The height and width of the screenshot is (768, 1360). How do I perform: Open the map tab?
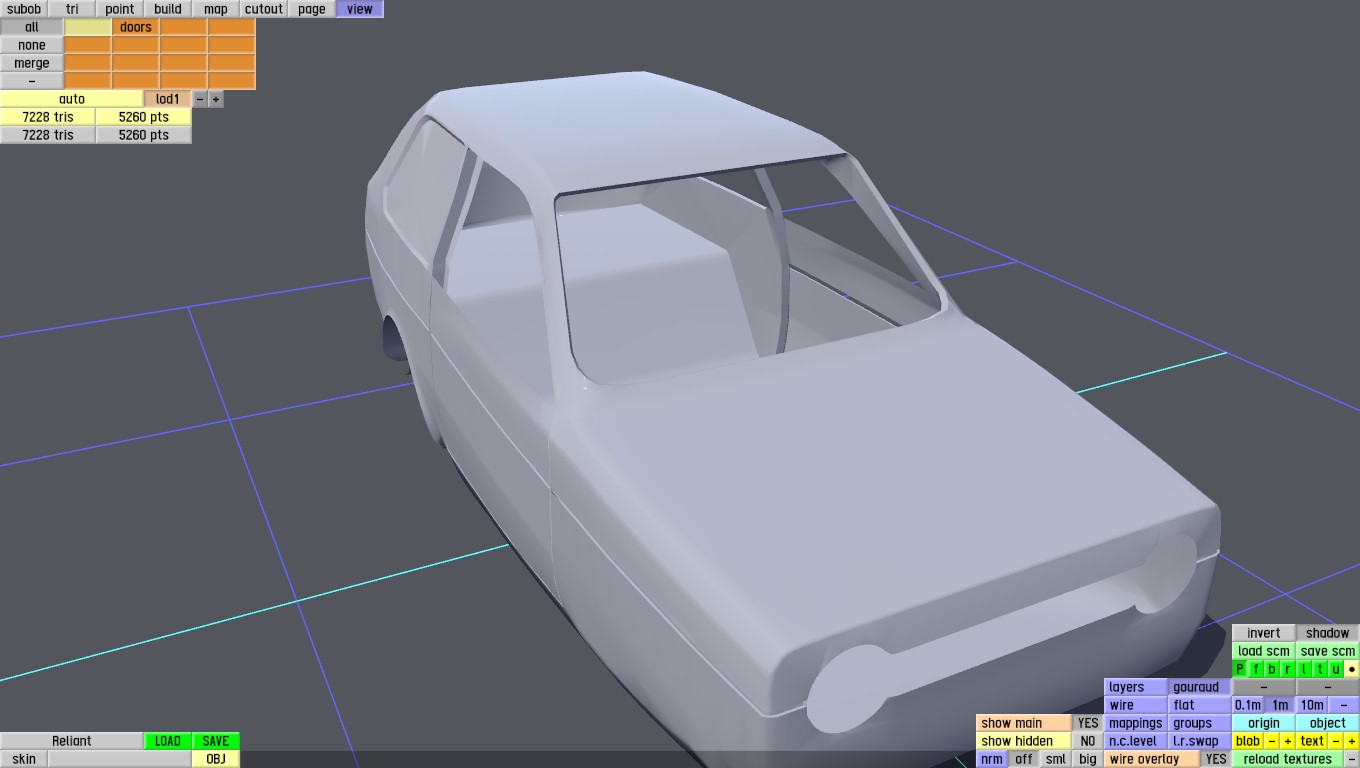coord(216,9)
